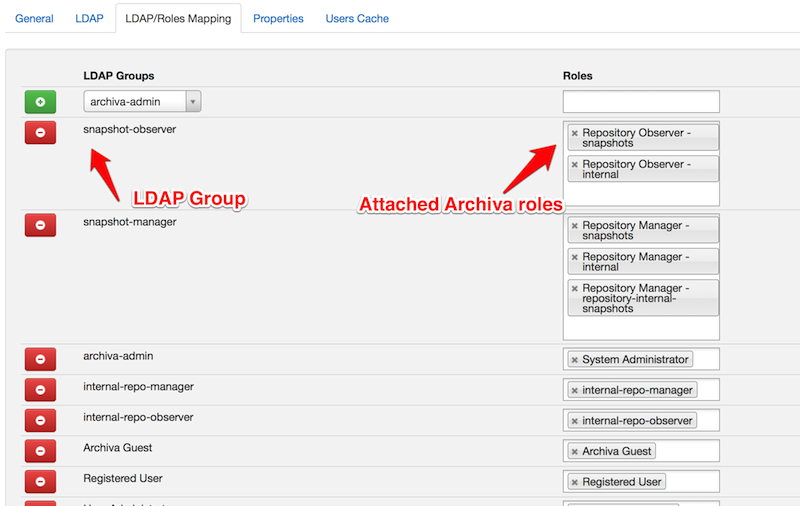Image resolution: width=800 pixels, height=506 pixels.
Task: Delete the Archiva Guest mapping row
Action: pos(40,451)
